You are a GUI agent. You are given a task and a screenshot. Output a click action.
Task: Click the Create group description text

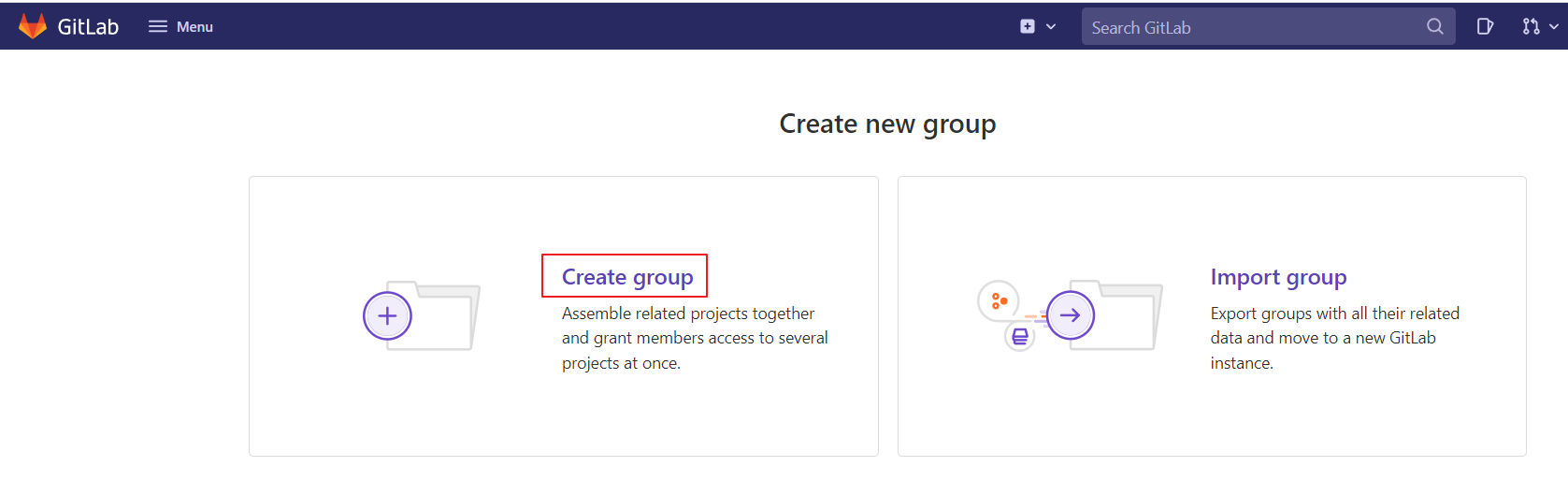tap(694, 338)
